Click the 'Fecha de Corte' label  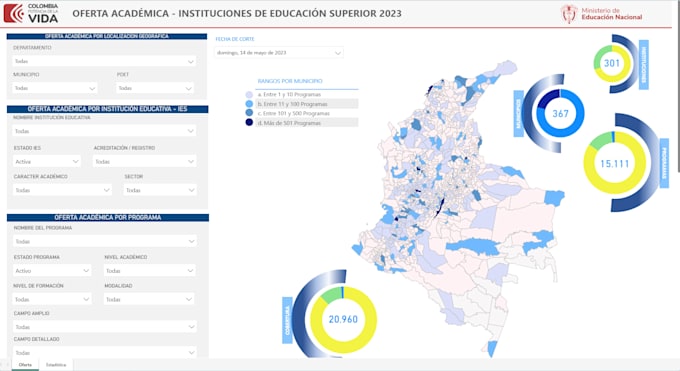coord(235,39)
